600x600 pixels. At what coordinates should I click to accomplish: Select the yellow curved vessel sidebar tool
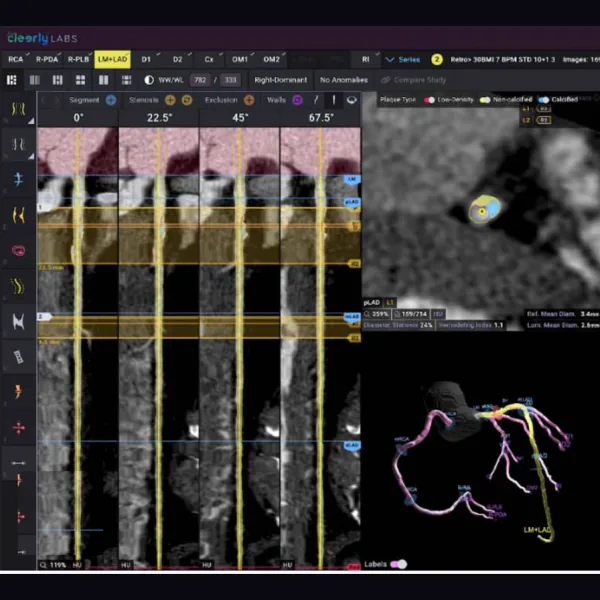[18, 286]
